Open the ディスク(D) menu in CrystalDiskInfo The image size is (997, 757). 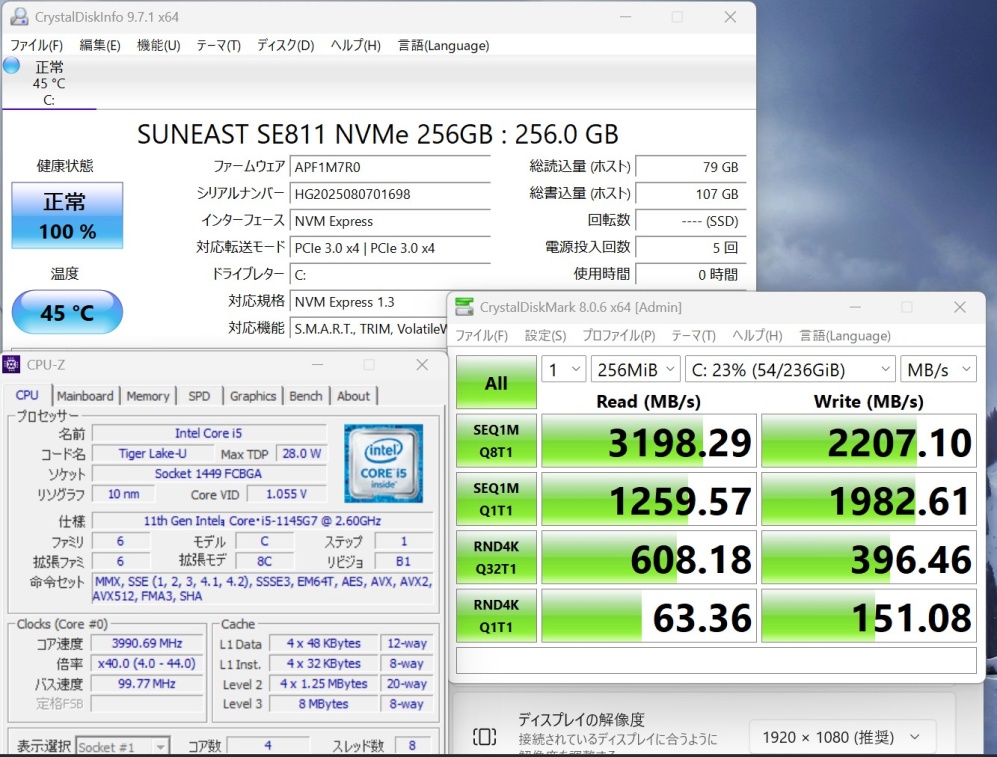coord(285,45)
